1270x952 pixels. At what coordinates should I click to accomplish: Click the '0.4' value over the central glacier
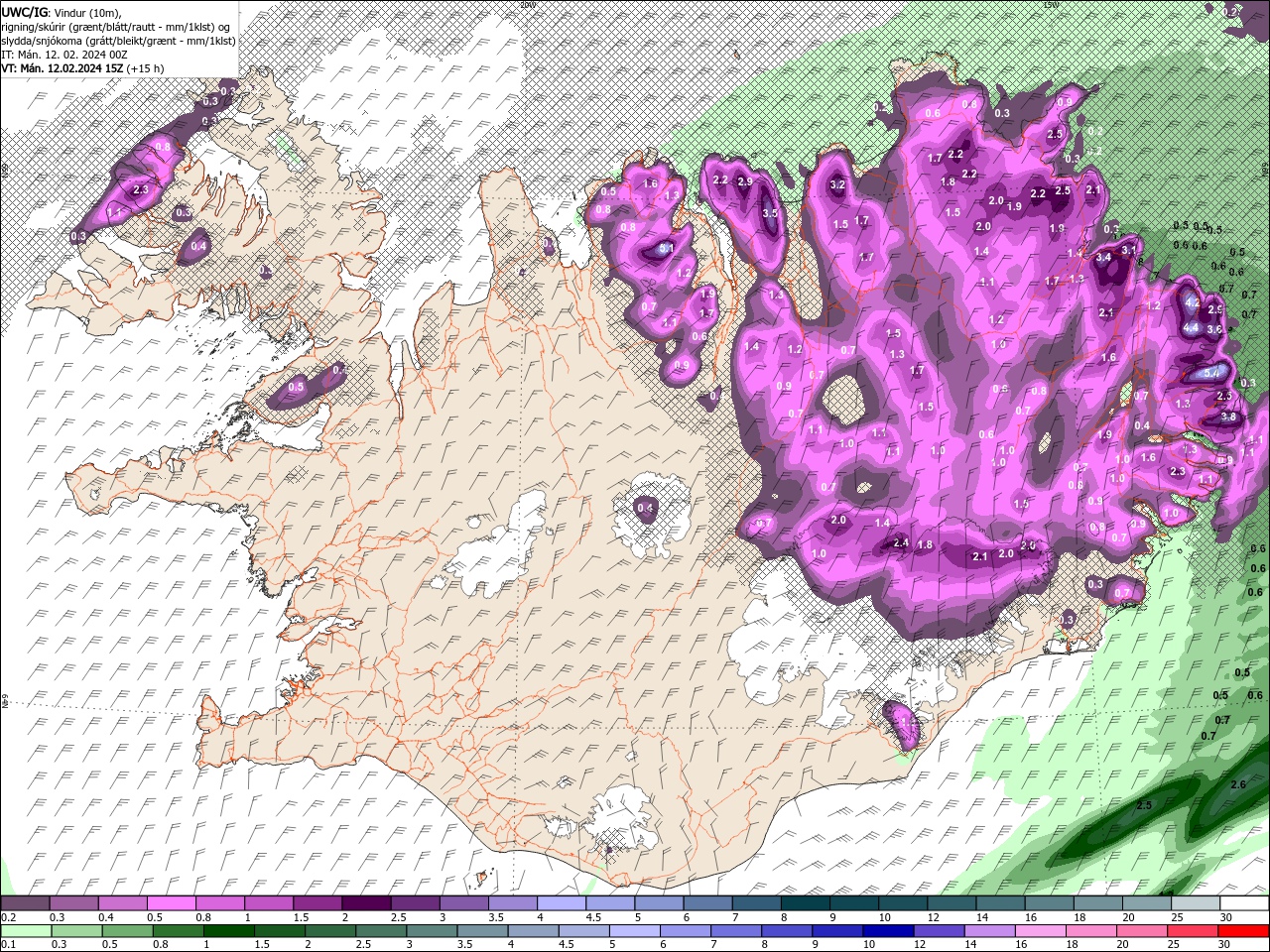tap(645, 508)
